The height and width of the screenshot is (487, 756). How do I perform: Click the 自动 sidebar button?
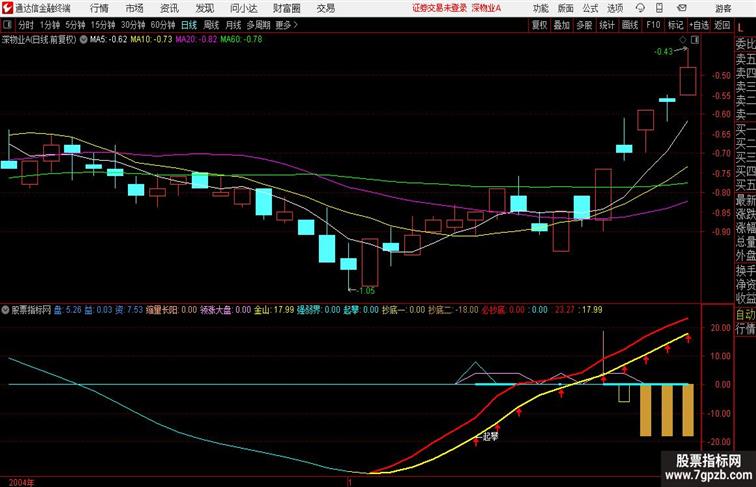click(745, 315)
